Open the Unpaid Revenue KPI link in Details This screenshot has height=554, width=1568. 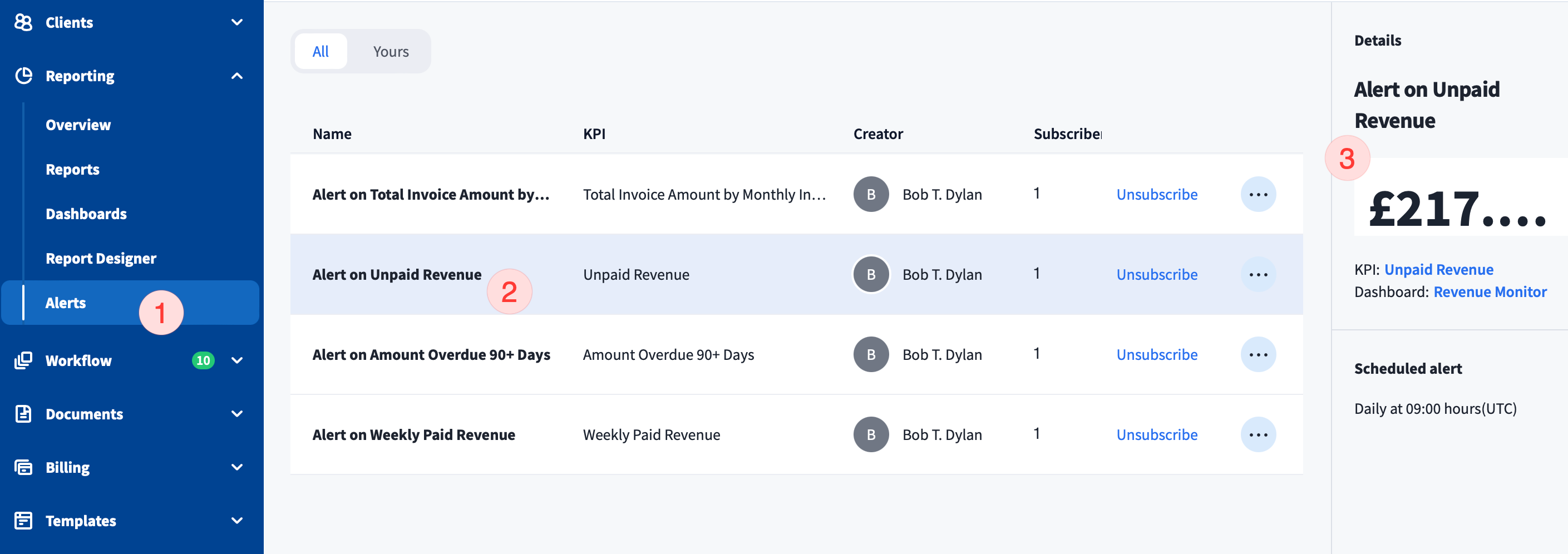(1438, 270)
